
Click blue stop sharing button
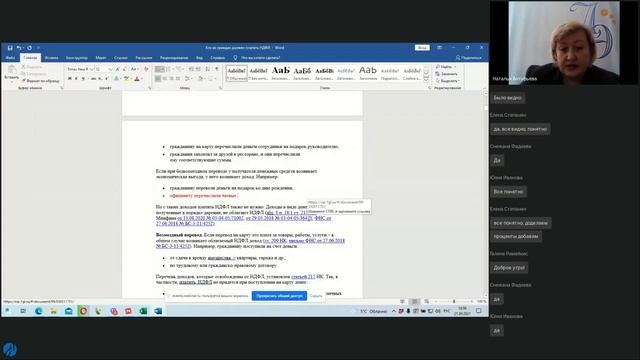point(279,296)
